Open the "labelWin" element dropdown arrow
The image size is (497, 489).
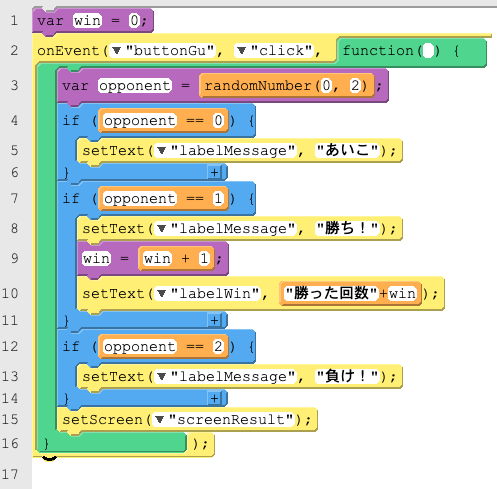(162, 293)
